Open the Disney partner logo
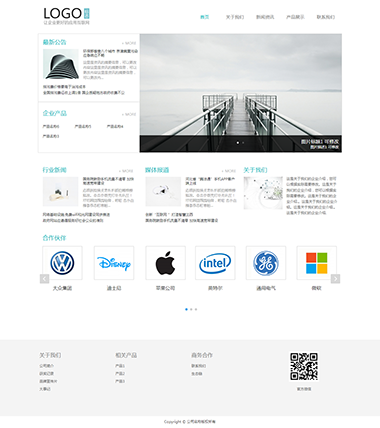The height and width of the screenshot is (428, 380). 114,263
